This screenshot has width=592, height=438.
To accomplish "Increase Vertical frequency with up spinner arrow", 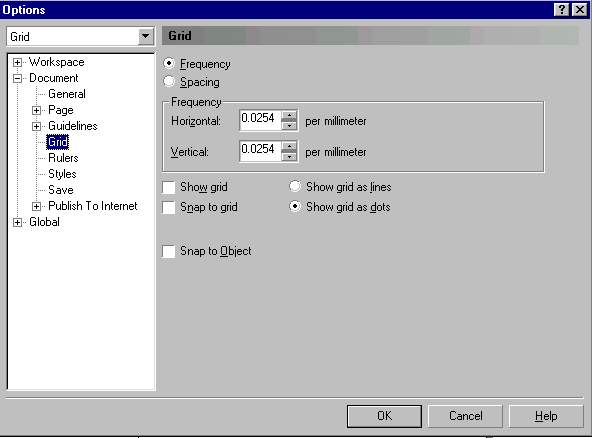I will click(x=289, y=146).
